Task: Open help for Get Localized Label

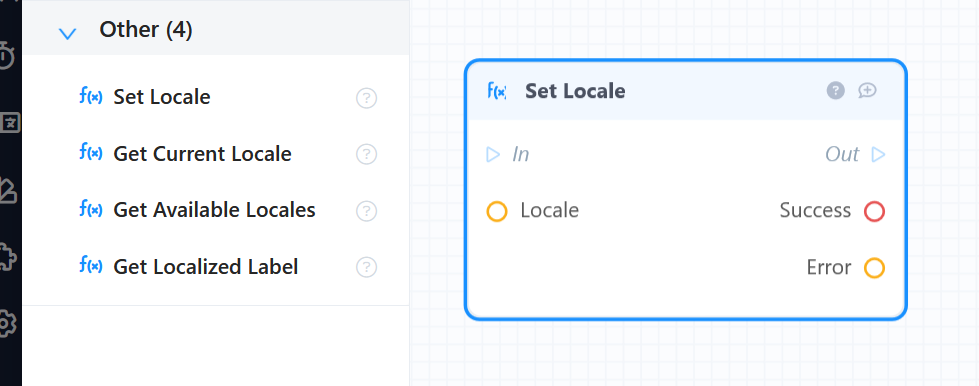Action: 367,267
